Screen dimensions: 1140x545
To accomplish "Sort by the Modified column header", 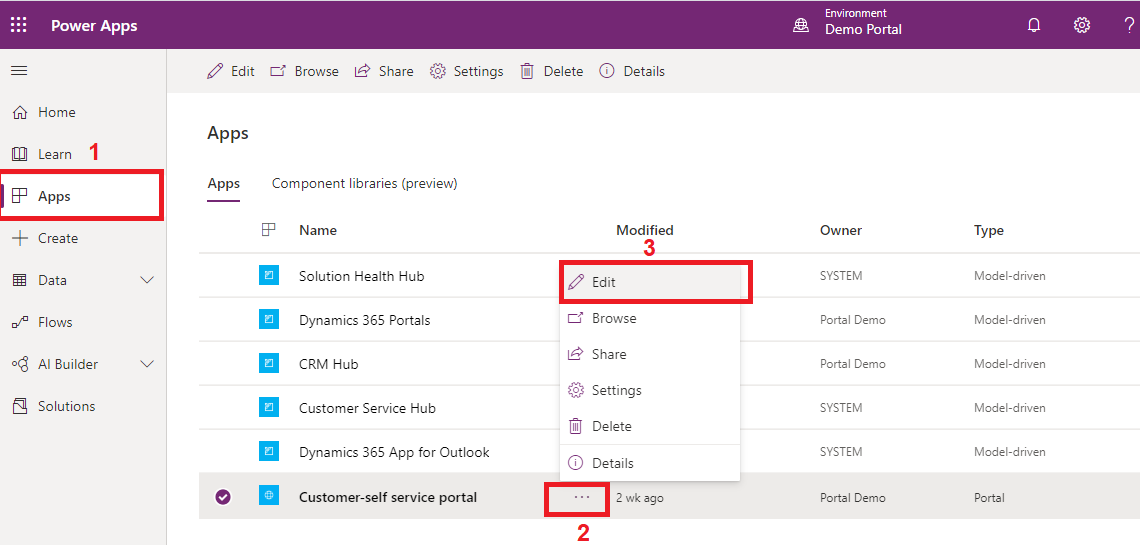I will (x=645, y=230).
